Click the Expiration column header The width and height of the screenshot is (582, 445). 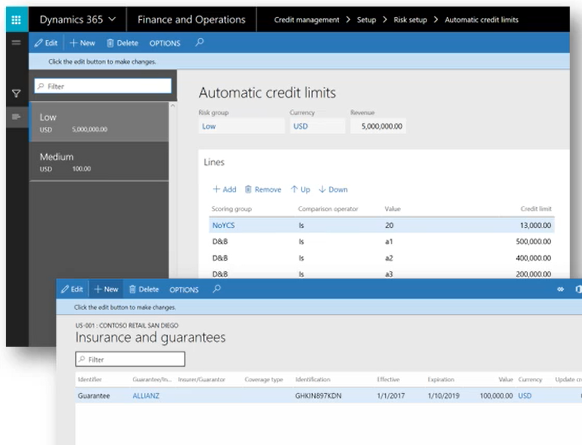(x=441, y=379)
